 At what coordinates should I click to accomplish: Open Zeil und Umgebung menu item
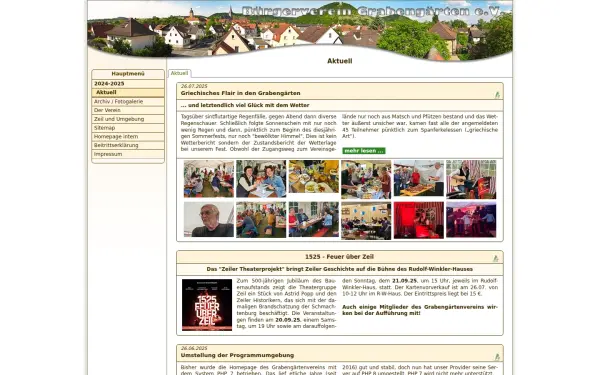[x=128, y=119]
